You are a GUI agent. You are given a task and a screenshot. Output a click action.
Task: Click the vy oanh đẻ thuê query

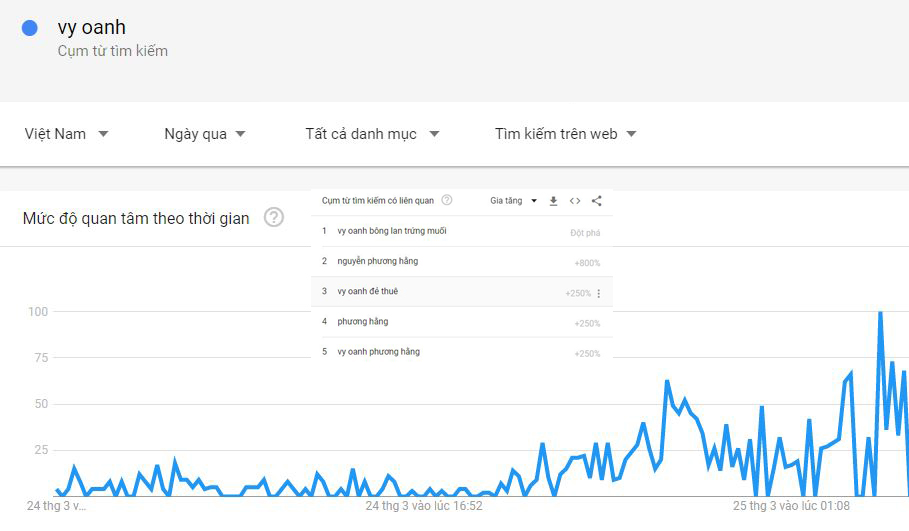coord(367,291)
